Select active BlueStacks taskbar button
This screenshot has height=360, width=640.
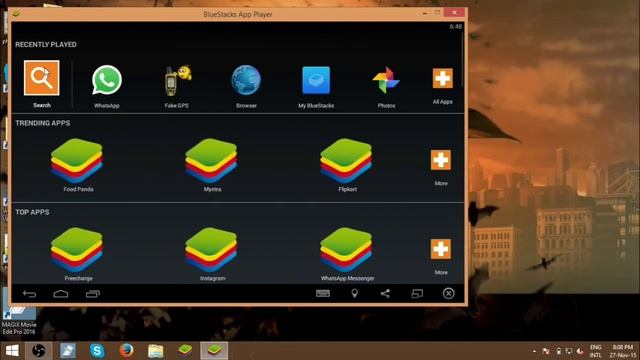[214, 351]
